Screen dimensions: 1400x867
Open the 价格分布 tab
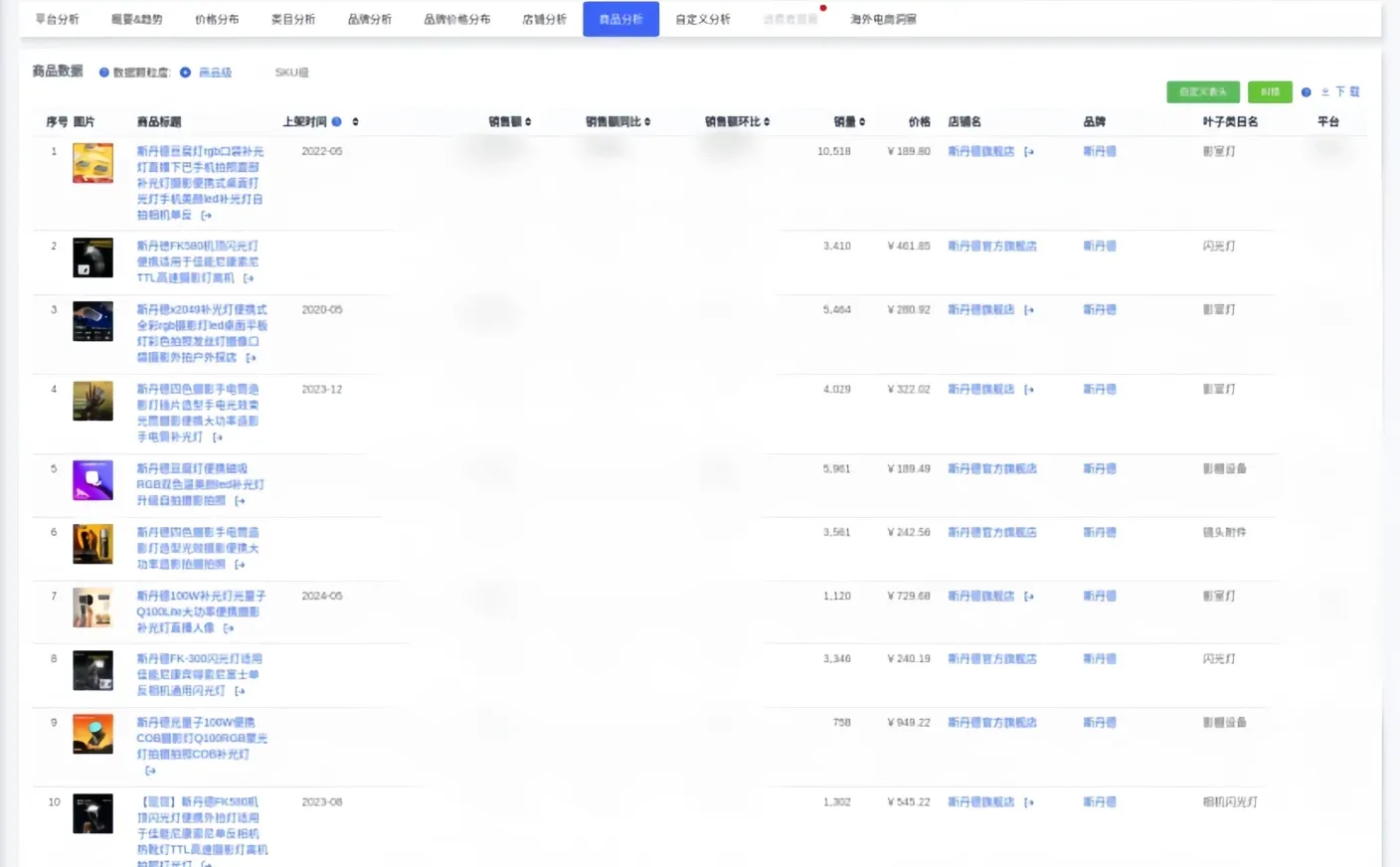(217, 19)
